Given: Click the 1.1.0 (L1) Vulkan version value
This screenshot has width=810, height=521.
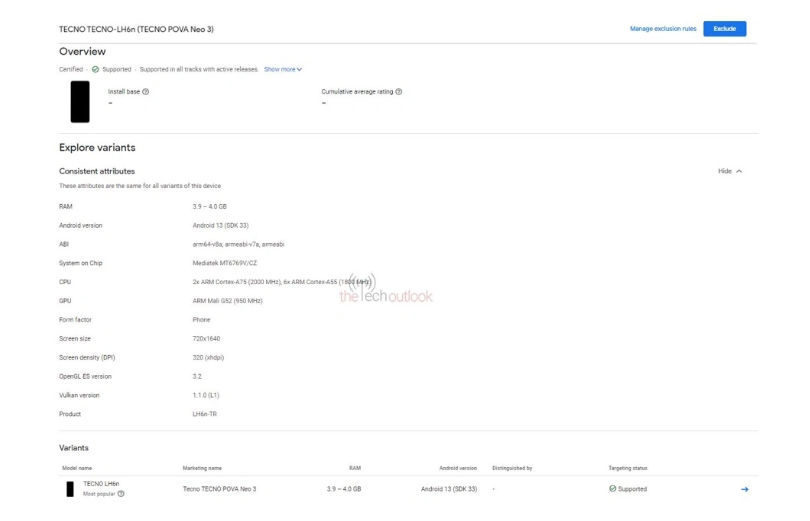Looking at the screenshot, I should tap(206, 395).
